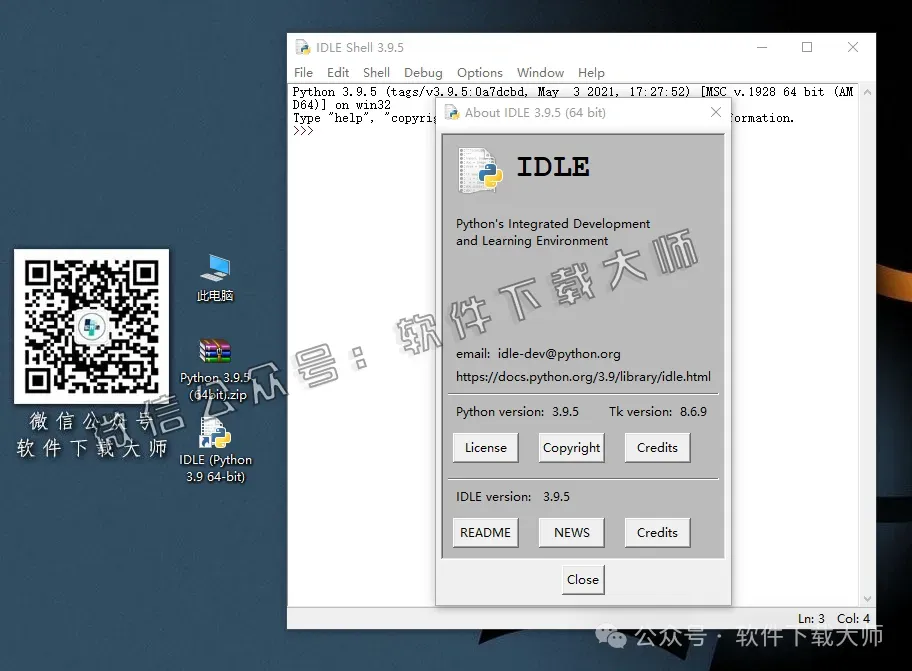Viewport: 912px width, 671px height.
Task: Click the idle-dev@python.org email text
Action: click(x=559, y=354)
